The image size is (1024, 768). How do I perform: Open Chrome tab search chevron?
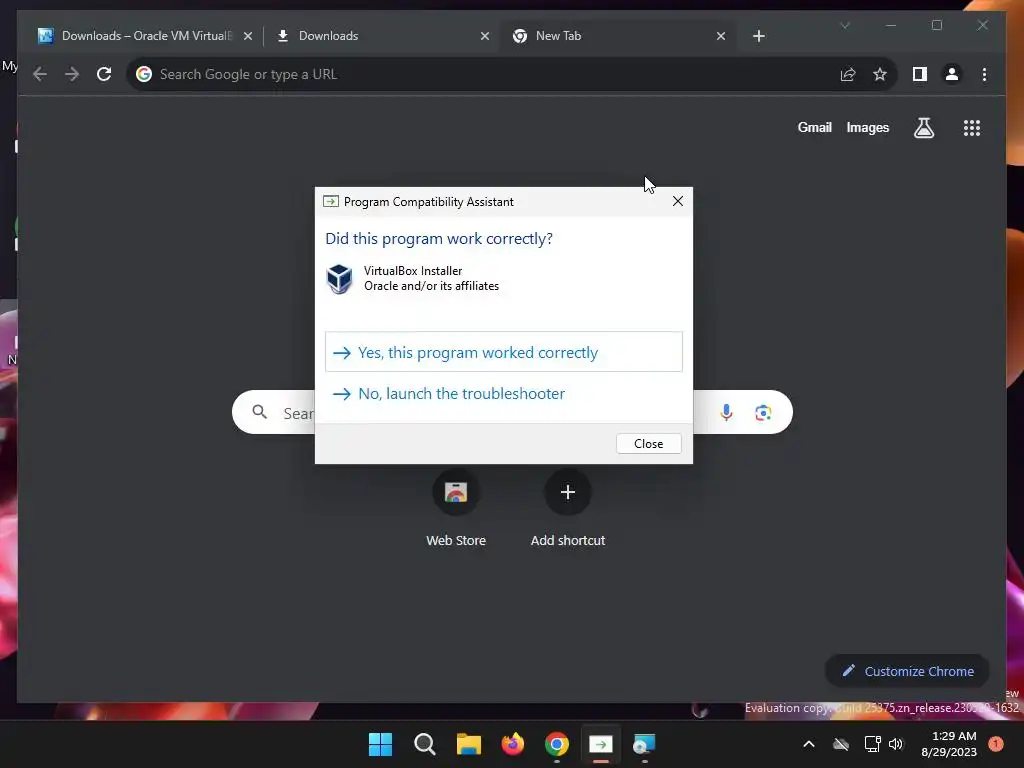click(x=845, y=25)
